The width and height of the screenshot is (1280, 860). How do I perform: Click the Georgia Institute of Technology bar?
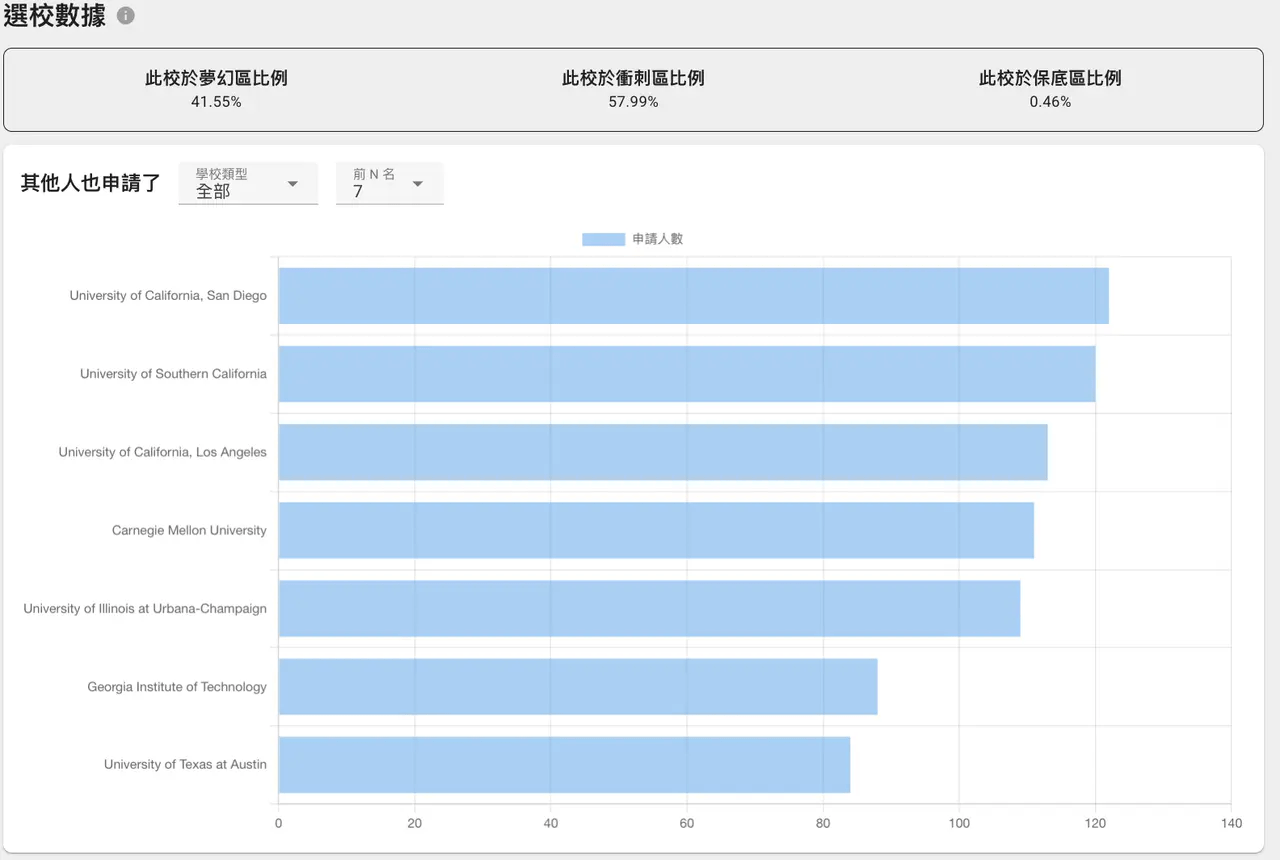coord(578,686)
